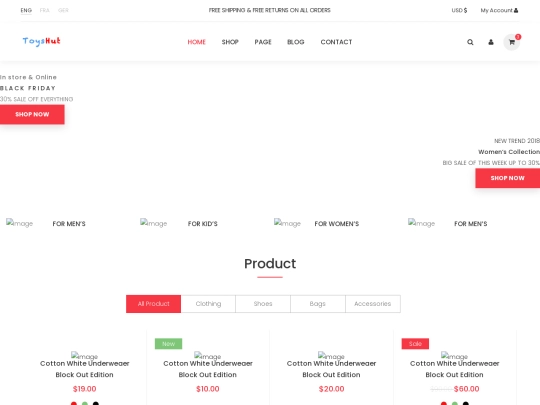Click product image of $19.00 item
Image resolution: width=540 pixels, height=405 pixels.
click(84, 356)
